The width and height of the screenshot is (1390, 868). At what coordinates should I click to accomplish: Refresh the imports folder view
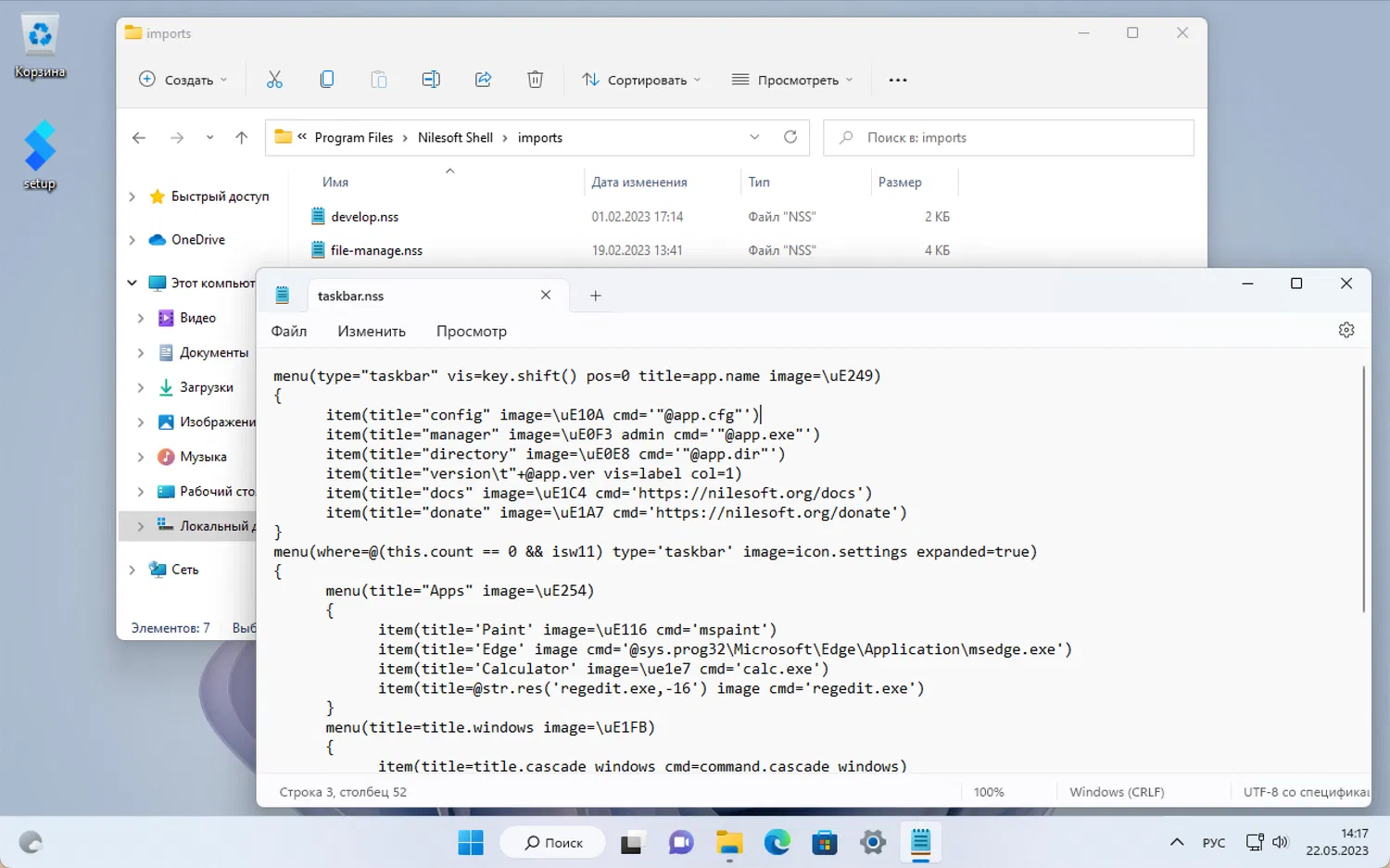click(790, 137)
